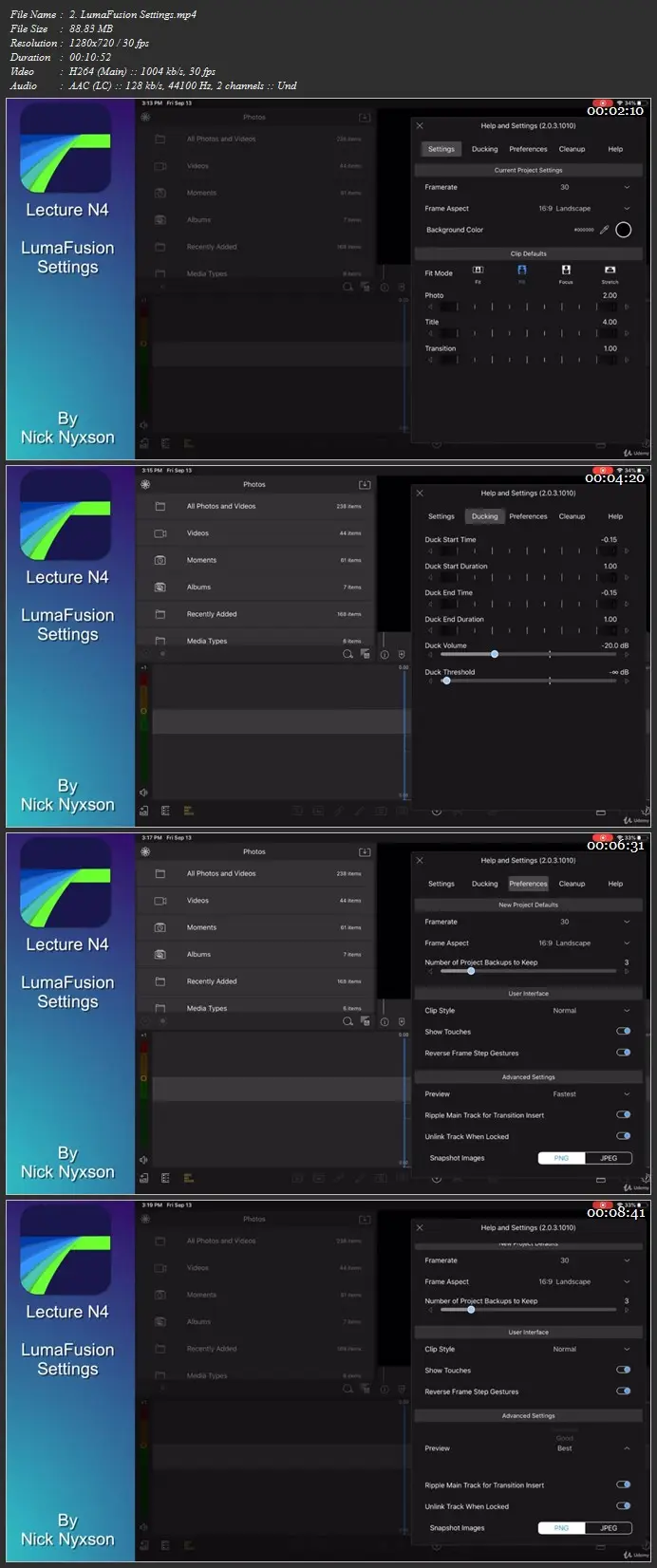Switch to Cleanup tab in 00:02:10 frame
Viewport: 657px width, 1568px height.
pyautogui.click(x=572, y=149)
